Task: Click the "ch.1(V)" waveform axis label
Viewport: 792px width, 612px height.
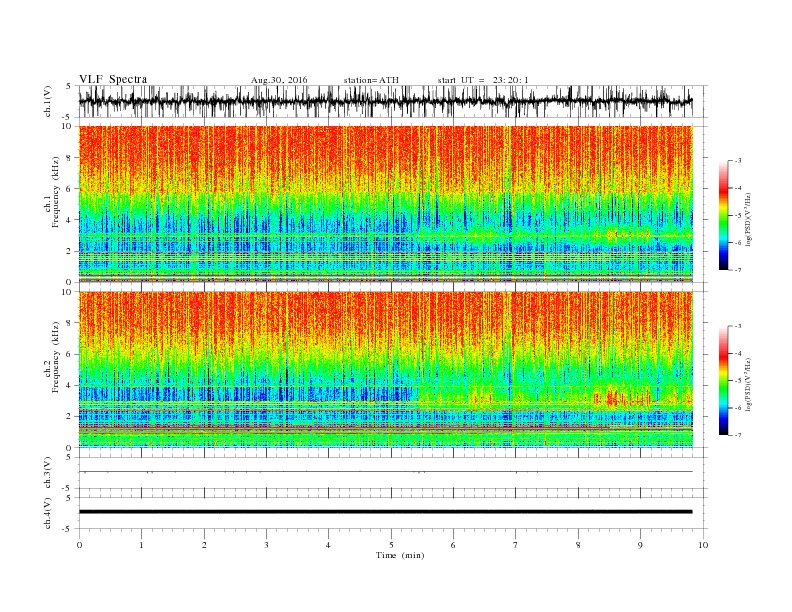Action: coord(48,101)
